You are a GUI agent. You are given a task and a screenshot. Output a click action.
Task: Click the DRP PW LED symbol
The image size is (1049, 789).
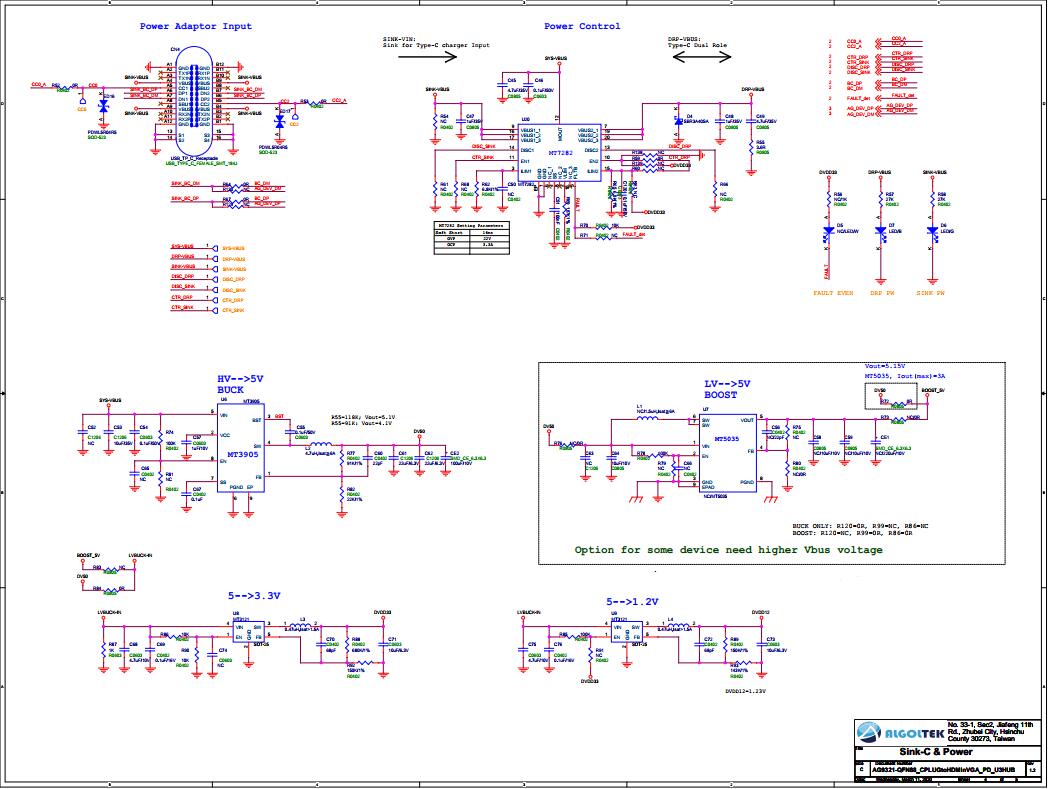click(x=881, y=231)
